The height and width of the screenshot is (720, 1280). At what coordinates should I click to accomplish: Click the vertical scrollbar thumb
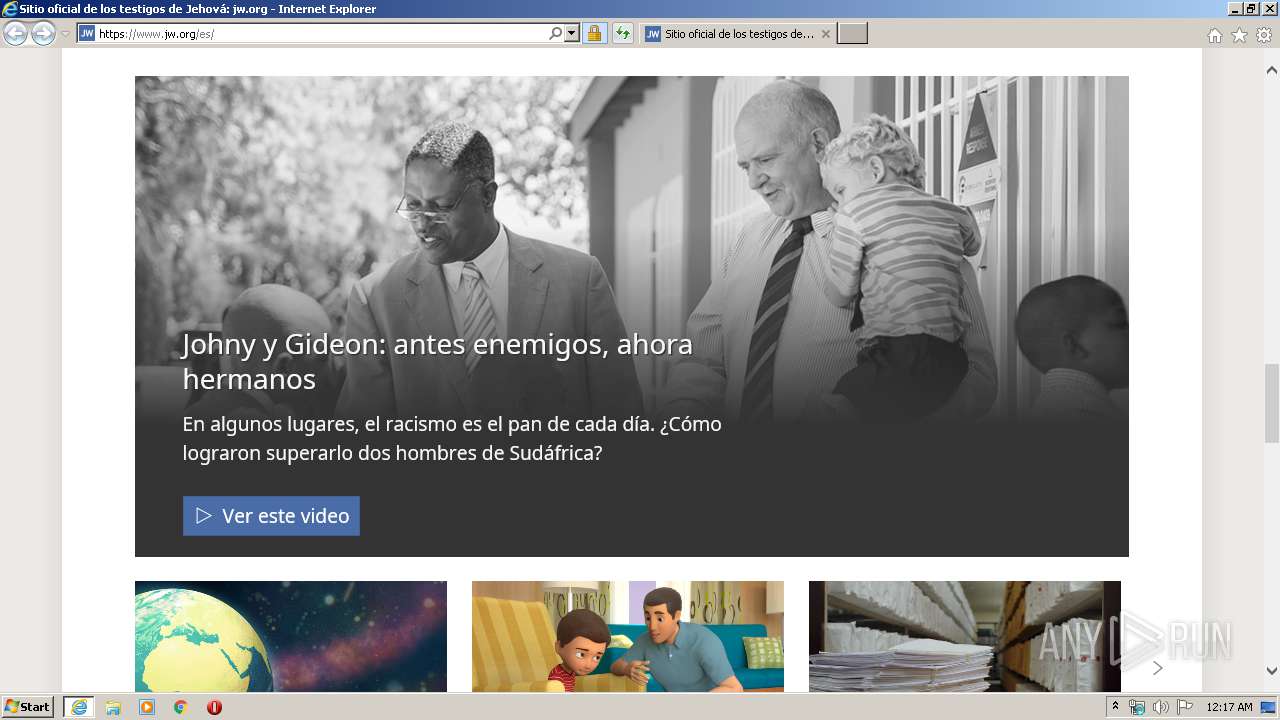[x=1272, y=402]
